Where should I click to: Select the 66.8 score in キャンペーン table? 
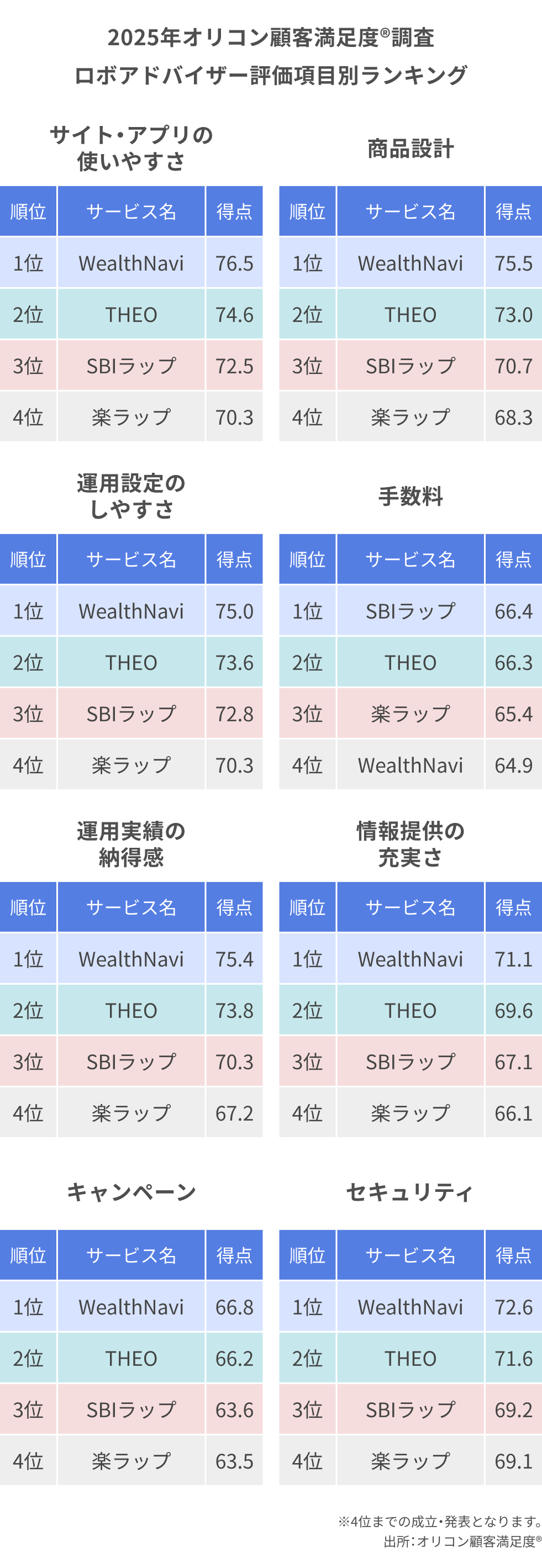point(234,1307)
